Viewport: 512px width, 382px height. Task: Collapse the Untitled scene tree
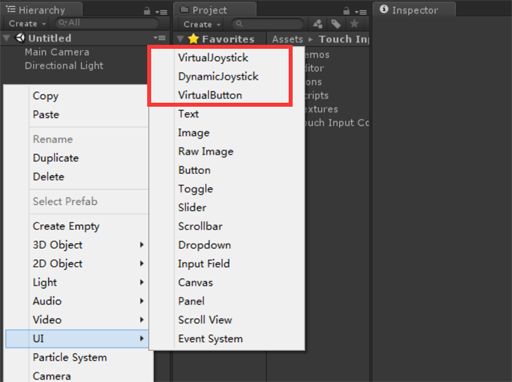click(x=6, y=38)
